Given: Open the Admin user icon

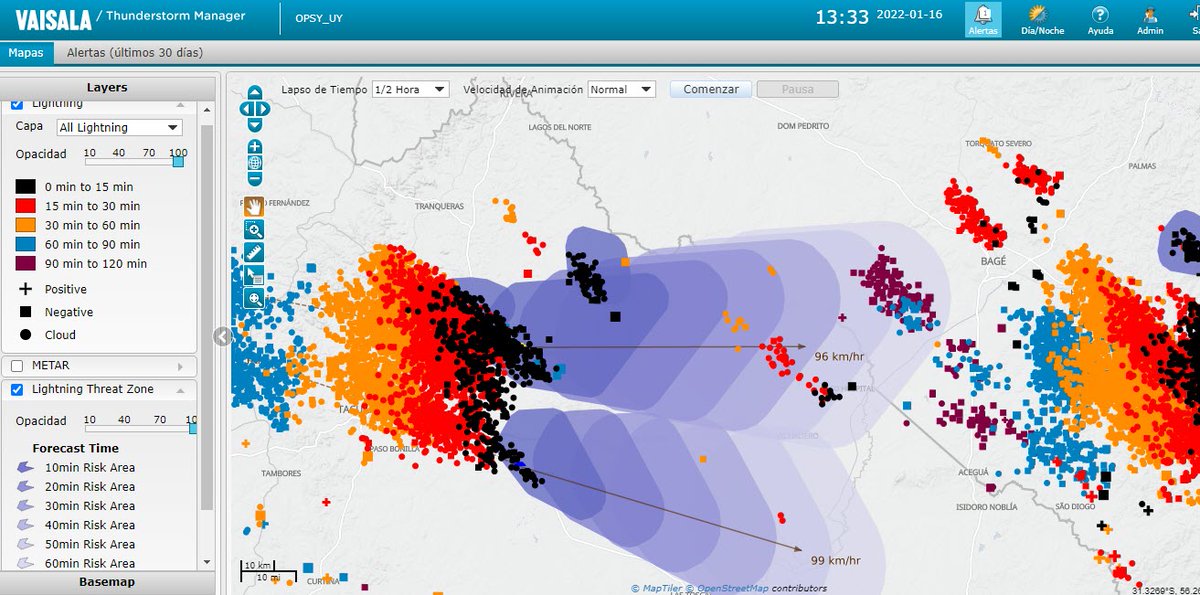Looking at the screenshot, I should (x=1150, y=19).
